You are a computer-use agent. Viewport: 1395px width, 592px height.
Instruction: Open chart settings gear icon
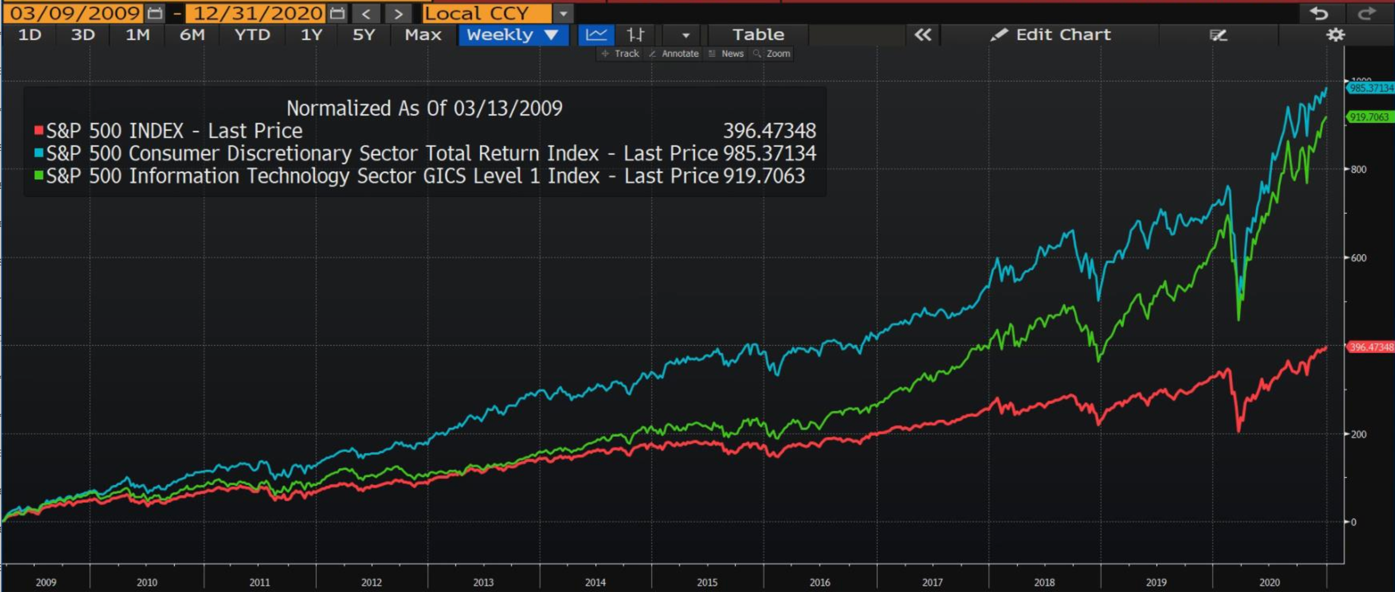point(1335,35)
